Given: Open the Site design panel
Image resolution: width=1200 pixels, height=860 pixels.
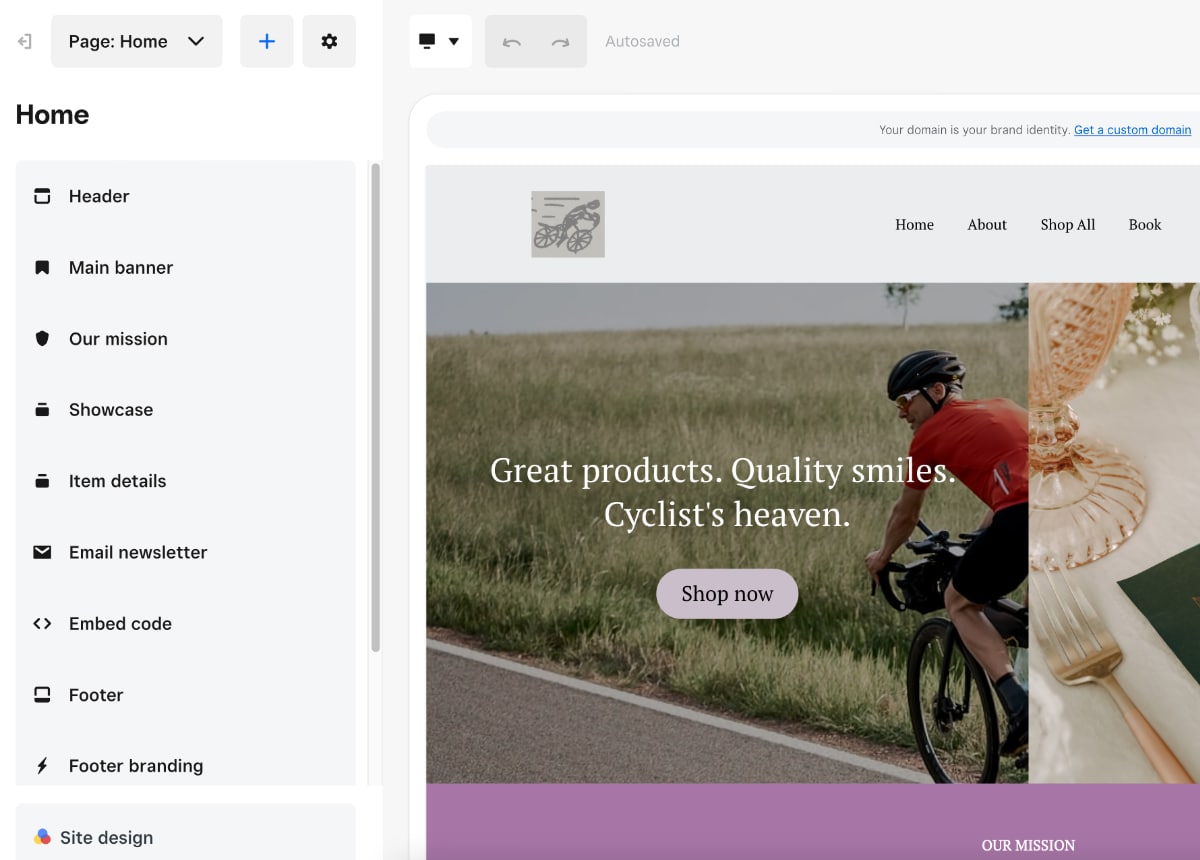Looking at the screenshot, I should 185,832.
